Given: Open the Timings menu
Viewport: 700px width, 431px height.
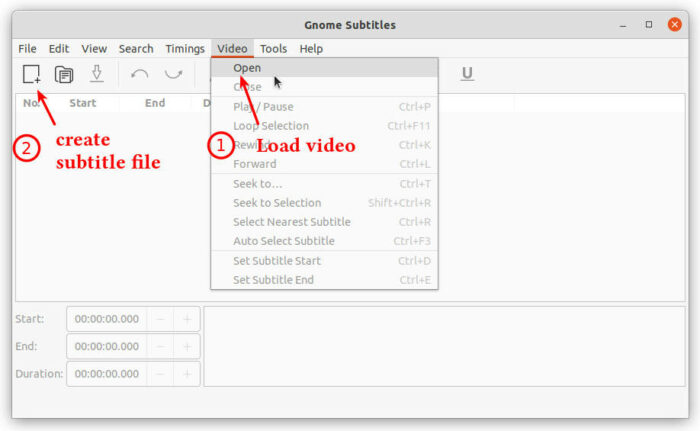Looking at the screenshot, I should coord(185,49).
